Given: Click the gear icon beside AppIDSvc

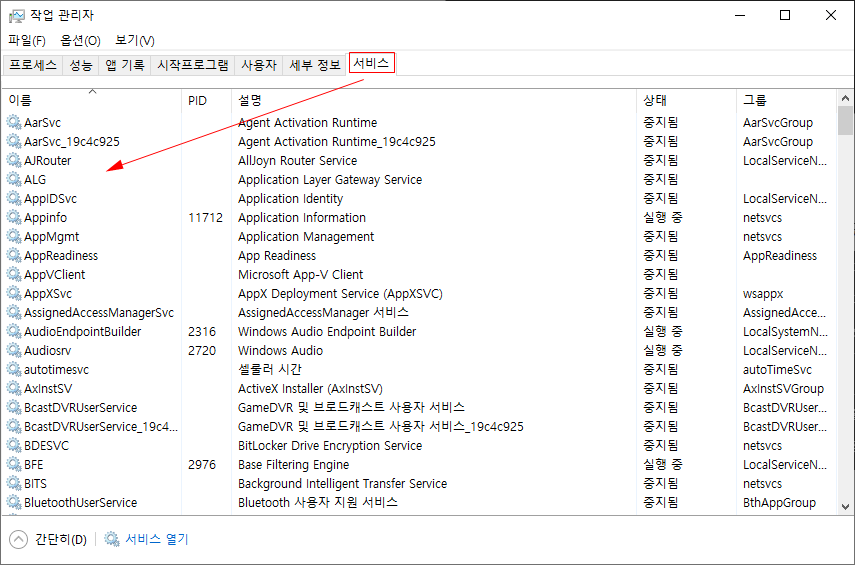Looking at the screenshot, I should tap(14, 199).
